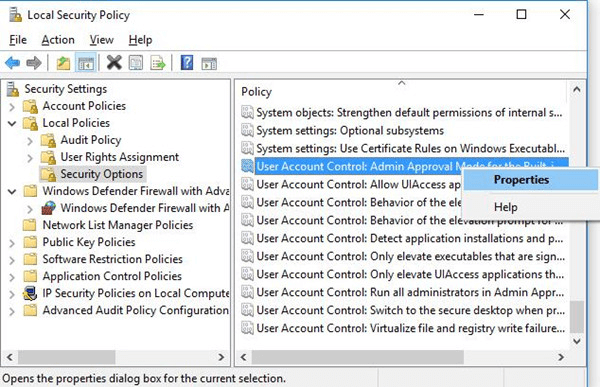This screenshot has width=600, height=387.
Task: Open the File menu
Action: (18, 40)
